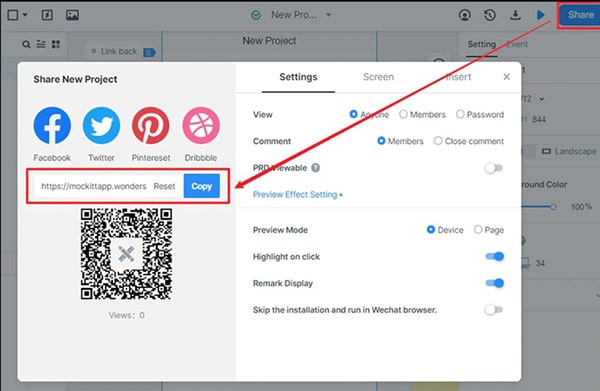Screen dimensions: 600x391
Task: Click the green saved status check icon
Action: pyautogui.click(x=256, y=15)
